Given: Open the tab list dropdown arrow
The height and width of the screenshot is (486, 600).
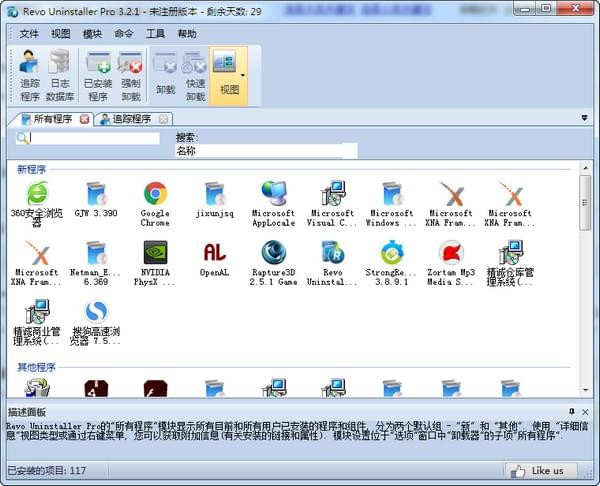Looking at the screenshot, I should pos(584,118).
